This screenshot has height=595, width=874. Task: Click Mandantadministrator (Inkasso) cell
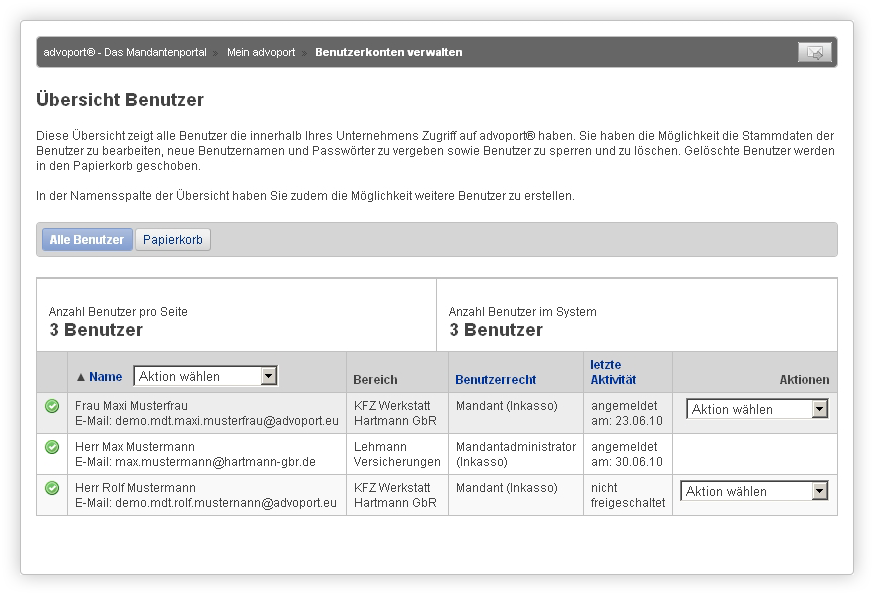pos(516,454)
